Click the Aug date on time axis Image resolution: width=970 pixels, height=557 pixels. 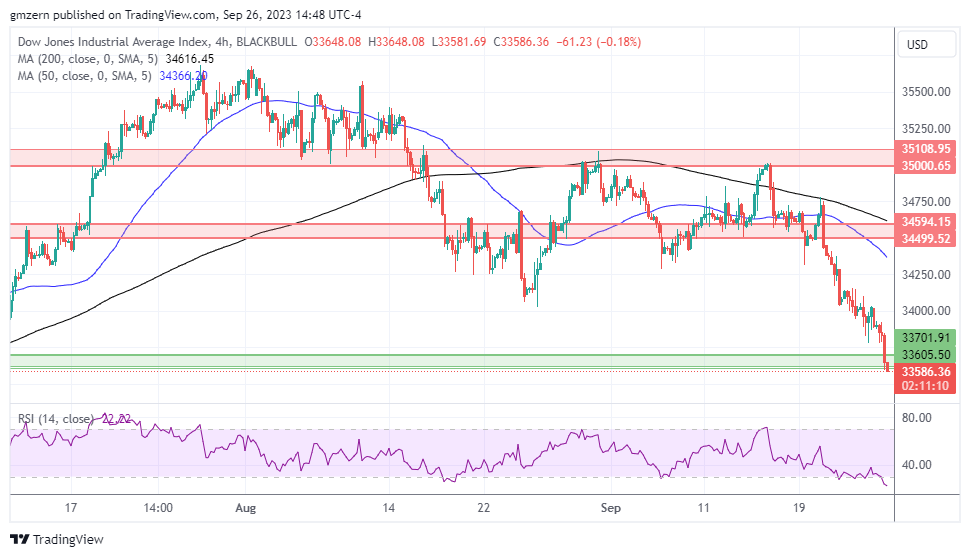246,508
